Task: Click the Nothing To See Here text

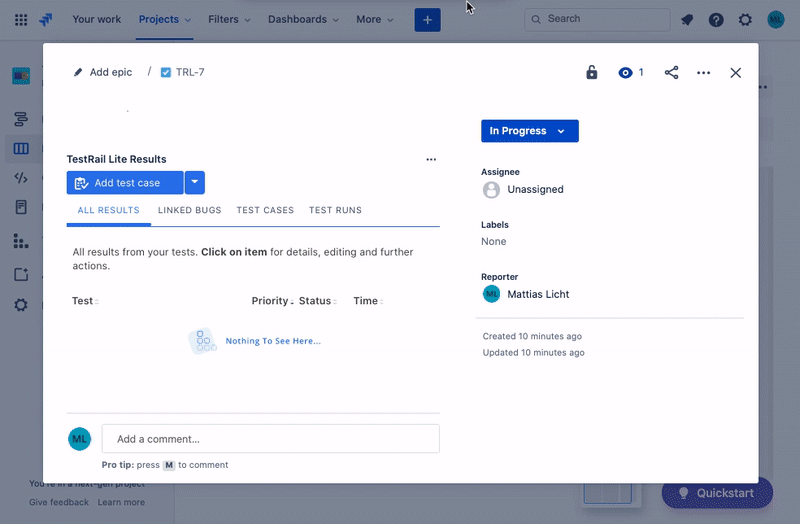Action: point(273,341)
